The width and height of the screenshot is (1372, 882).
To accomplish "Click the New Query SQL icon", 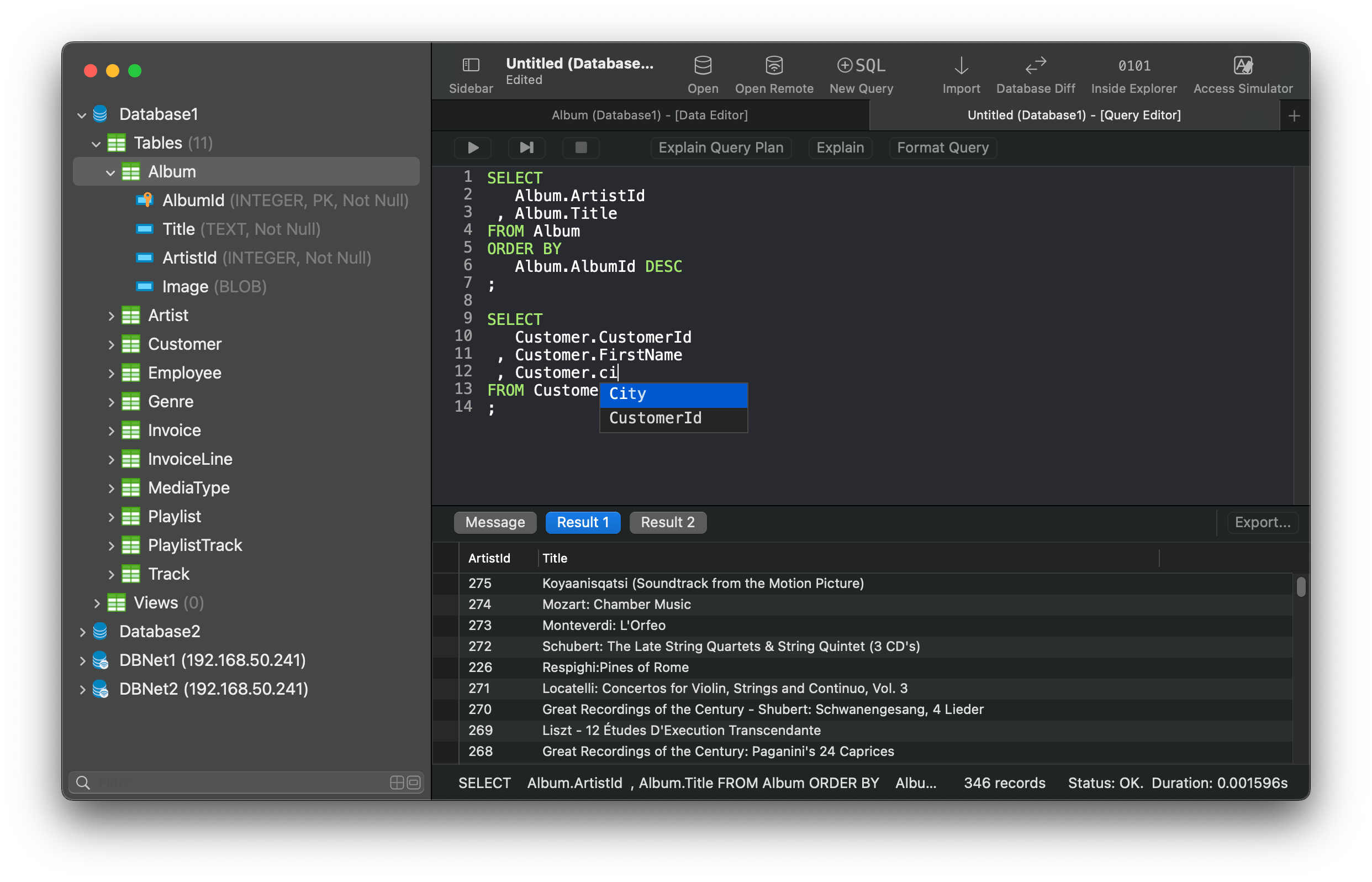I will click(861, 65).
